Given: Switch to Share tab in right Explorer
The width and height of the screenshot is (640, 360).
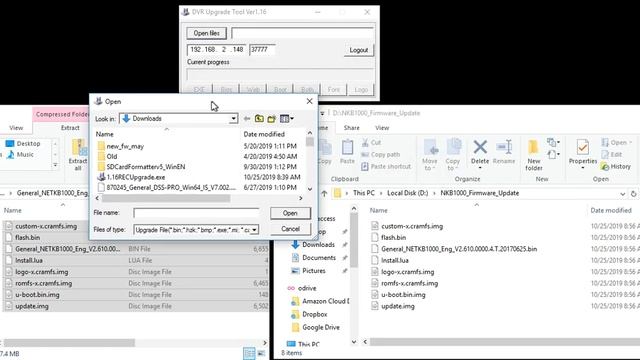Looking at the screenshot, I should point(351,128).
